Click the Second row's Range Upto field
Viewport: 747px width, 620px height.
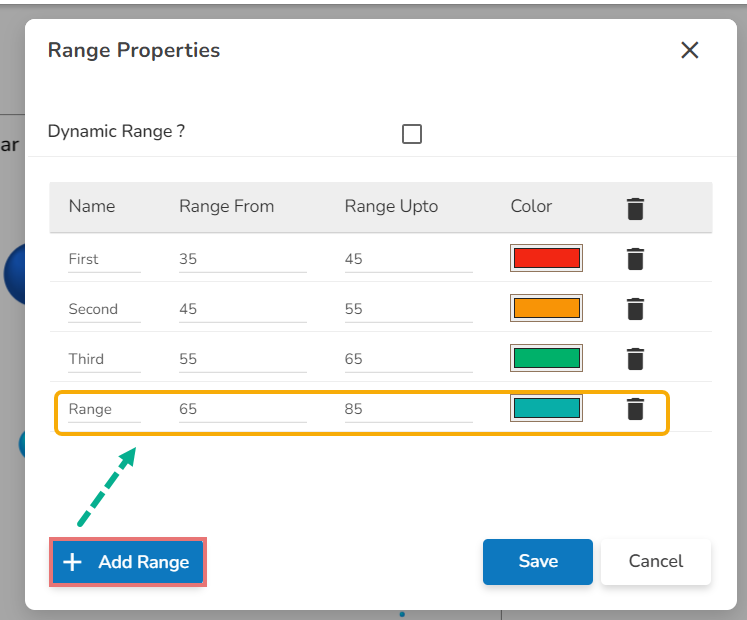click(408, 309)
